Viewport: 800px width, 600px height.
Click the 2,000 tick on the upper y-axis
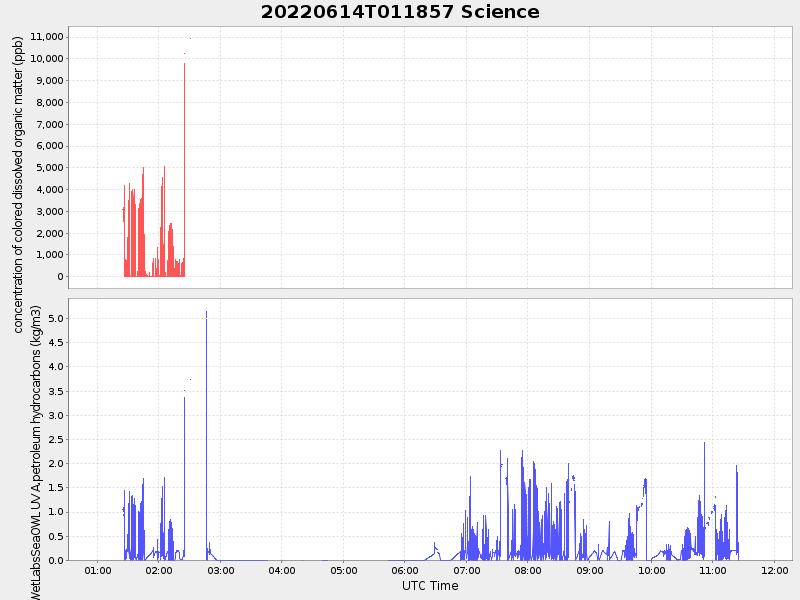[49, 234]
